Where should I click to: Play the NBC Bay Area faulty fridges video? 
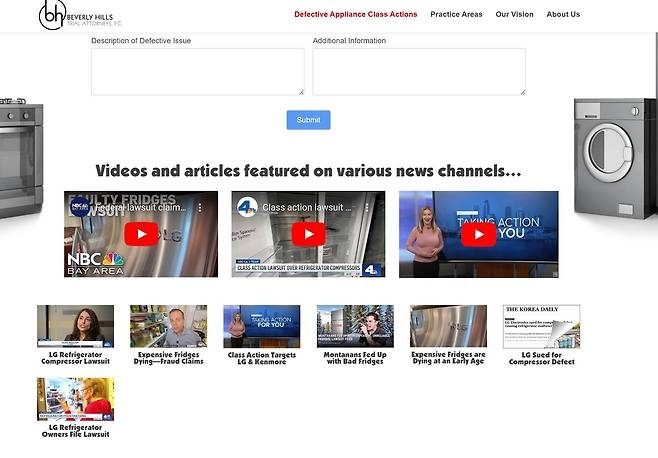[142, 235]
